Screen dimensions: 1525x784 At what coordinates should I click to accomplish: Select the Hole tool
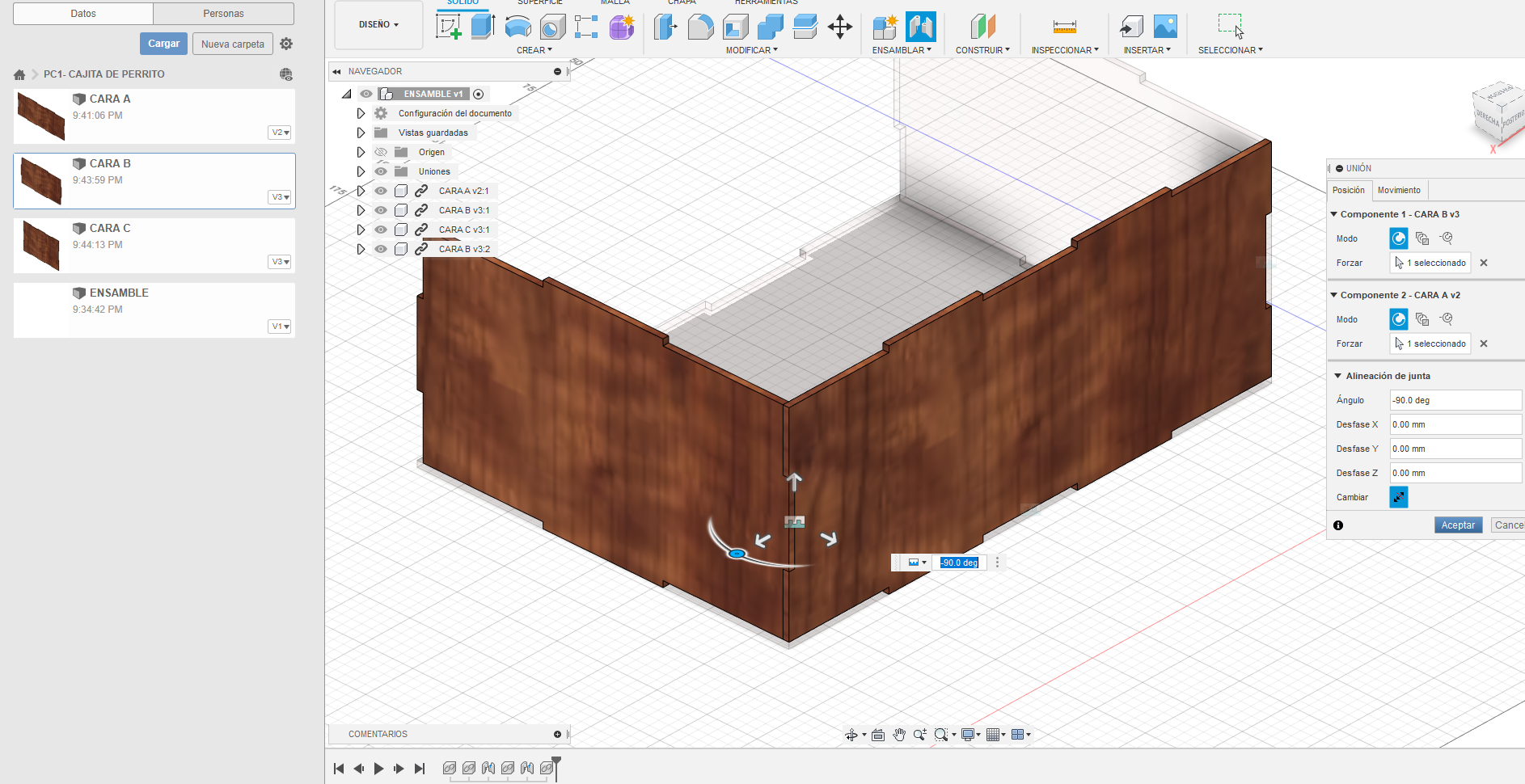point(552,27)
